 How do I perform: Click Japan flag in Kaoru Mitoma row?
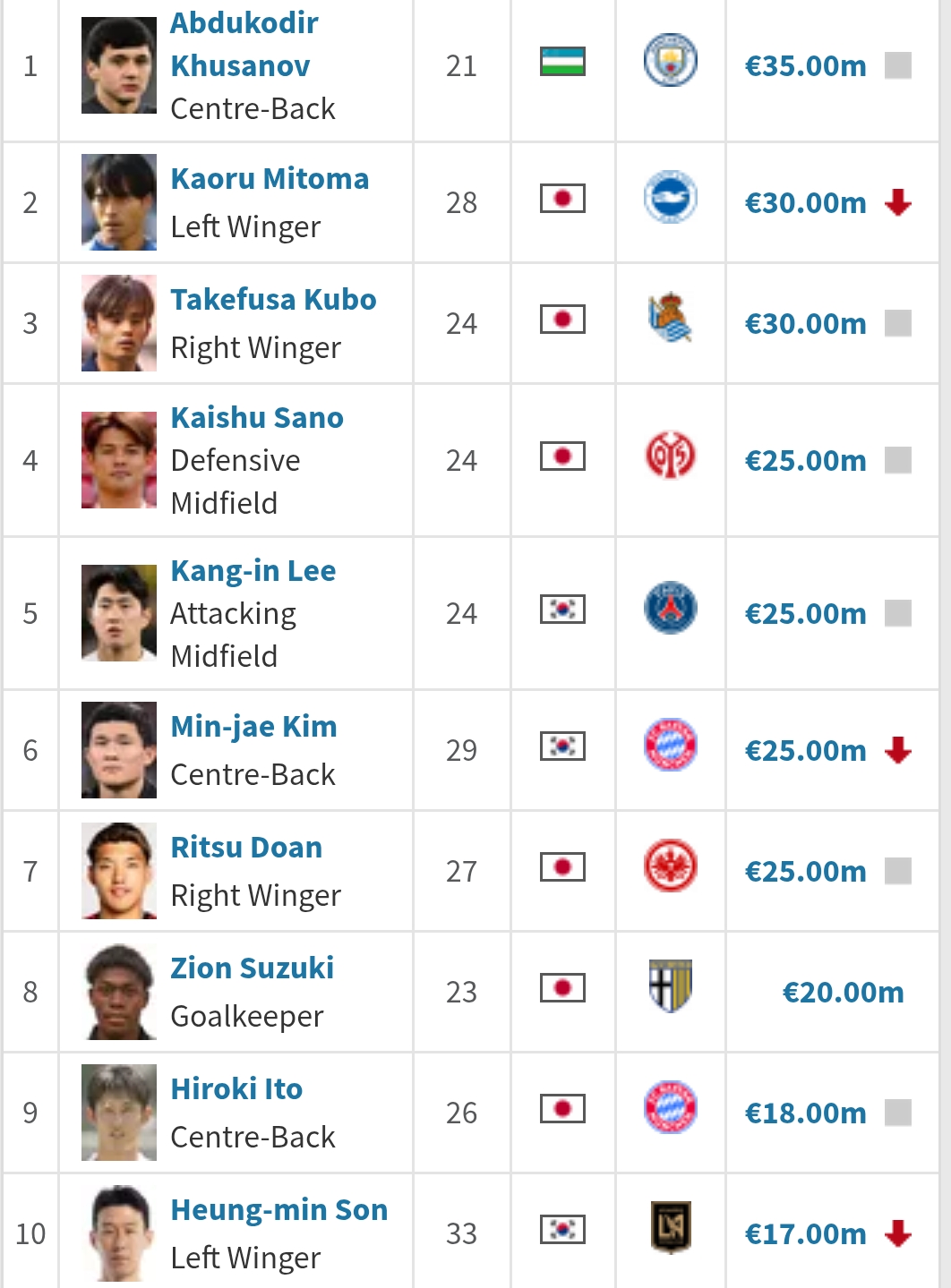coord(562,198)
